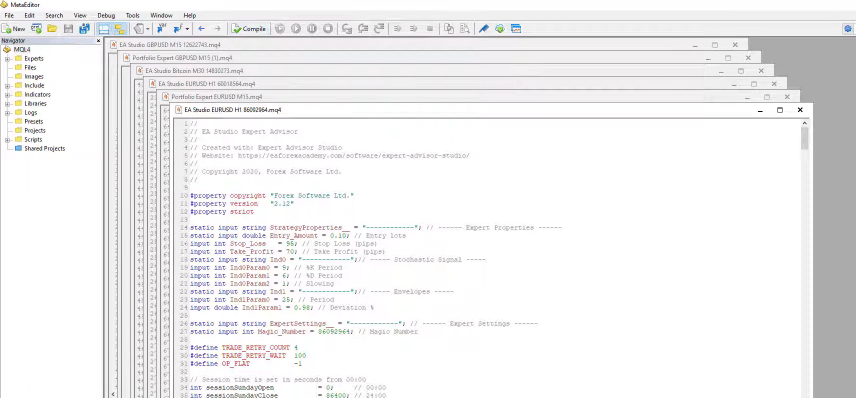Expand the Libraries folder

coord(8,104)
